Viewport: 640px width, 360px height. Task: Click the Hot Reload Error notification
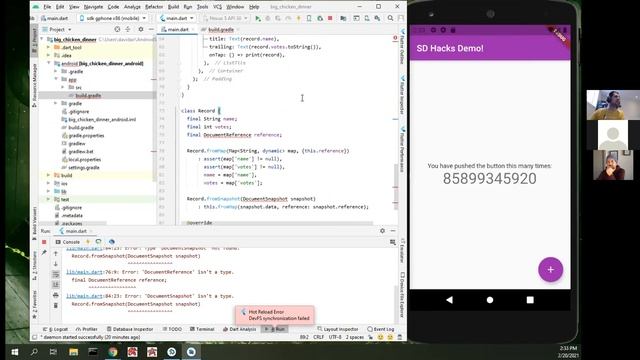(x=275, y=315)
